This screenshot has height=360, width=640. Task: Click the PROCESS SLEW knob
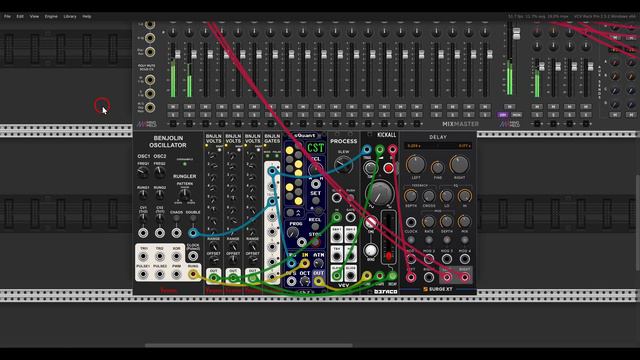[343, 165]
